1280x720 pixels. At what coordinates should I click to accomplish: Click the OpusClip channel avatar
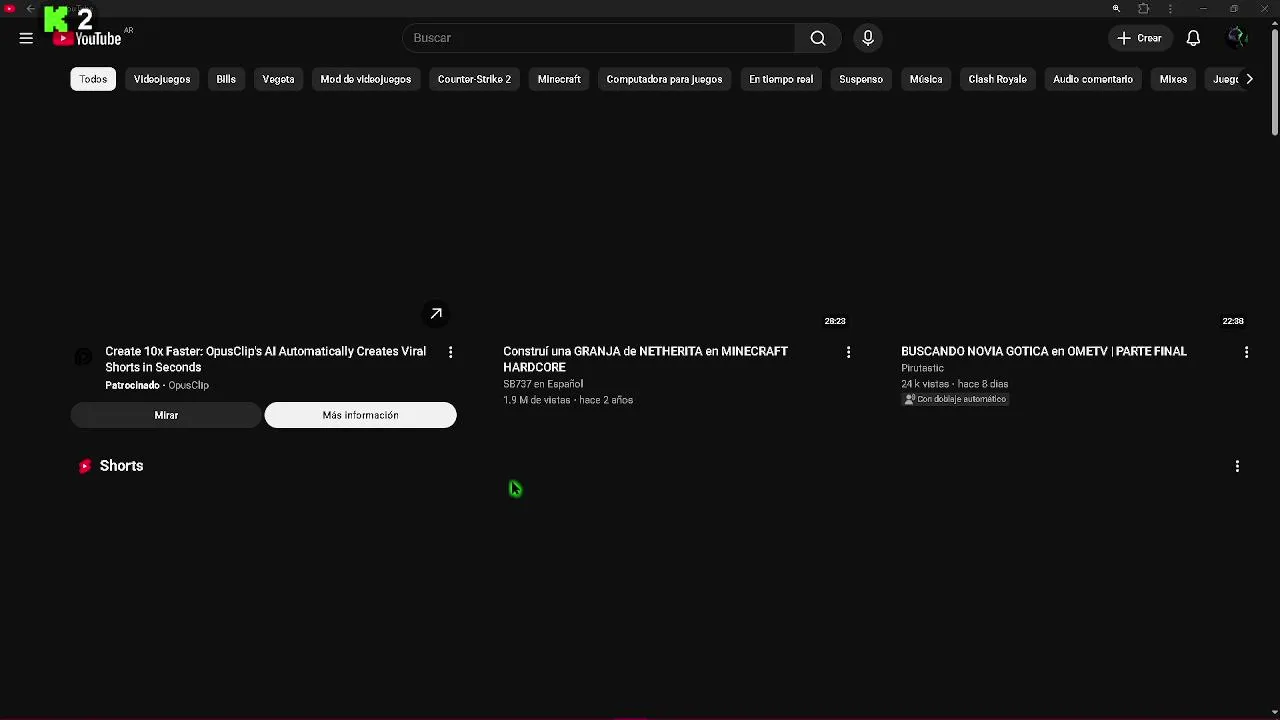tap(84, 356)
